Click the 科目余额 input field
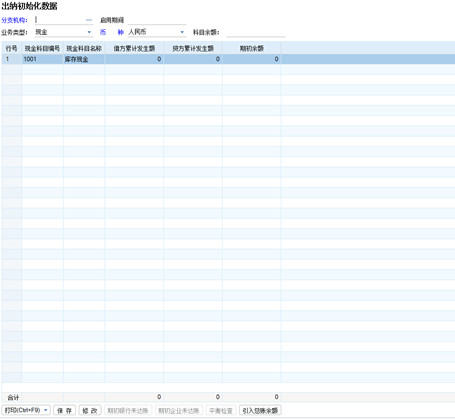 (x=256, y=32)
